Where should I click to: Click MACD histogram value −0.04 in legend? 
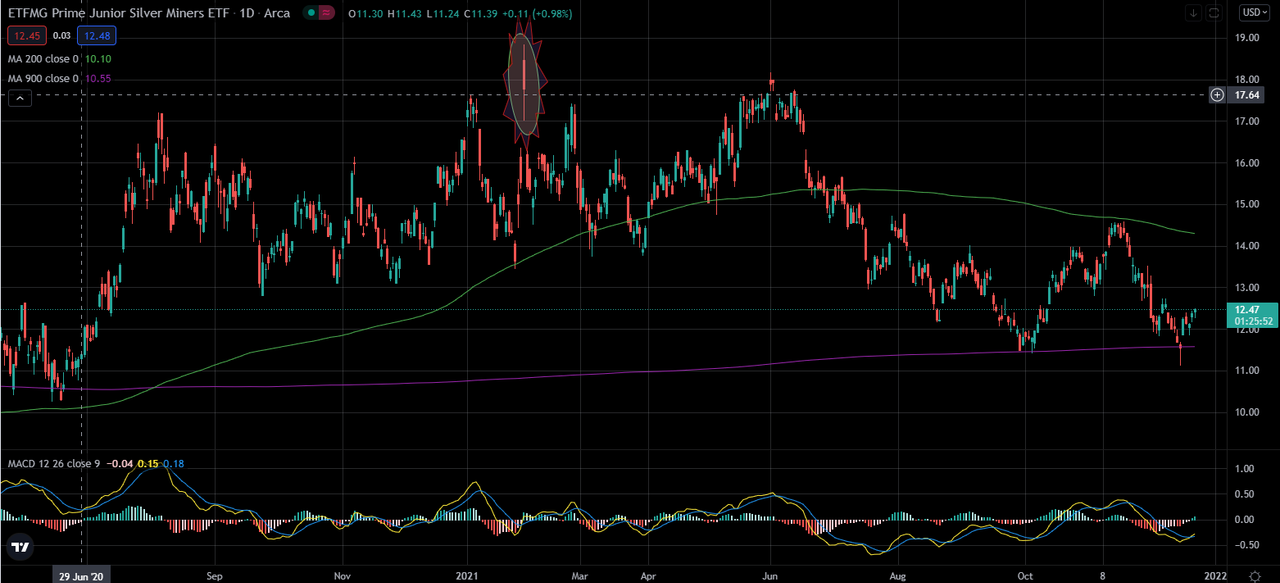pyautogui.click(x=121, y=463)
